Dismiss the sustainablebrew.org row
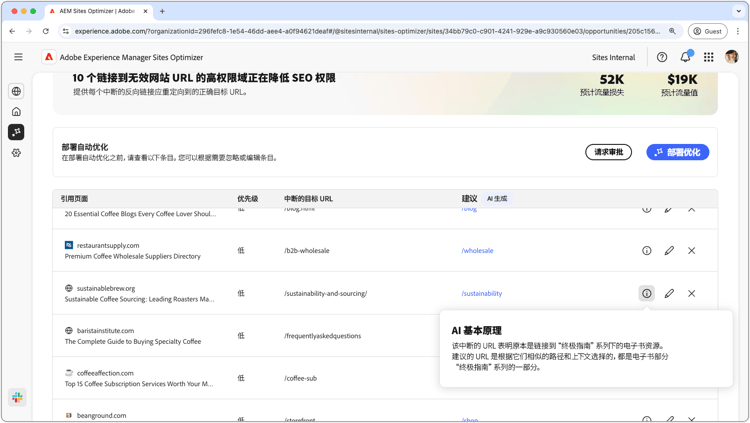Viewport: 750px width, 423px height. [692, 293]
